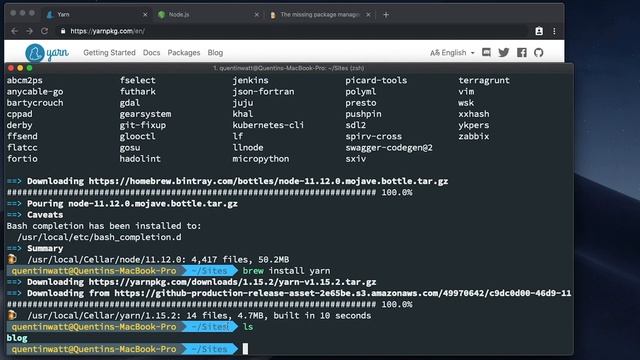The width and height of the screenshot is (640, 360).
Task: Click 'zabbix' in terminal output
Action: 473,136
